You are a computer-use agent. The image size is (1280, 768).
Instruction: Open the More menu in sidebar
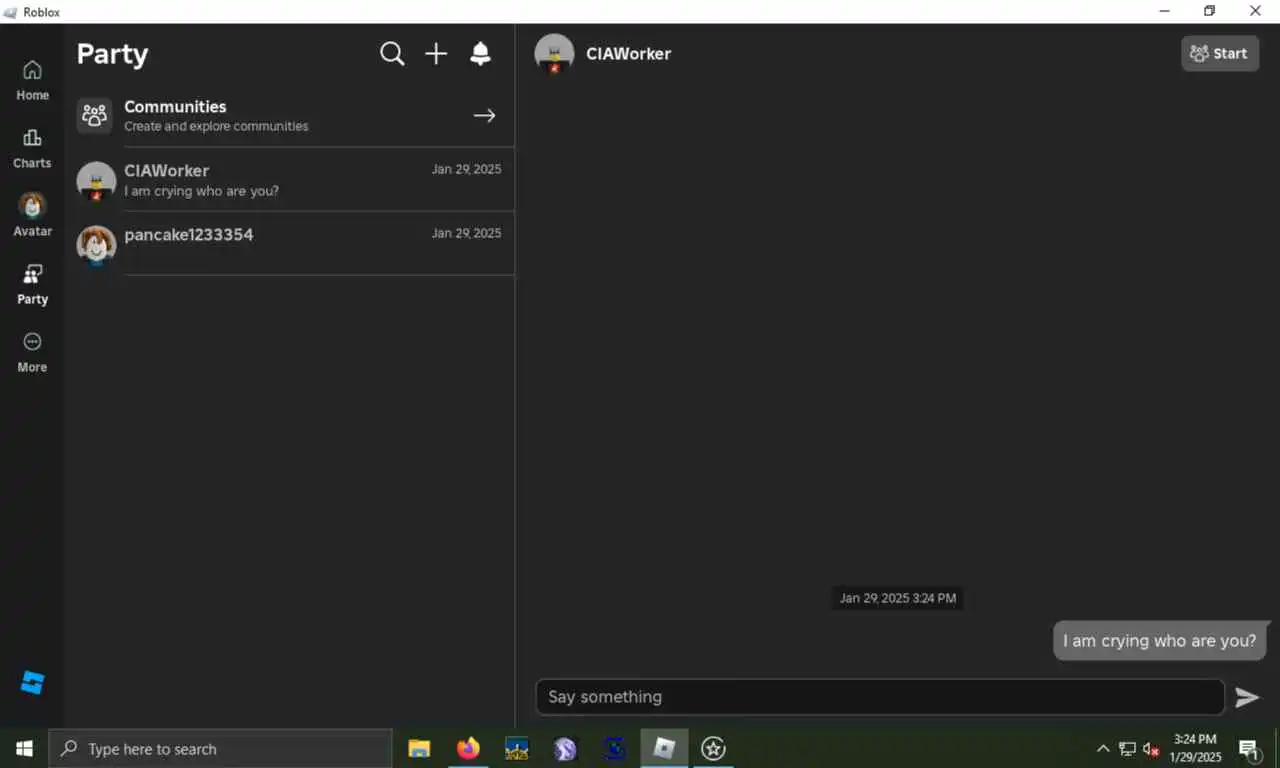tap(32, 353)
